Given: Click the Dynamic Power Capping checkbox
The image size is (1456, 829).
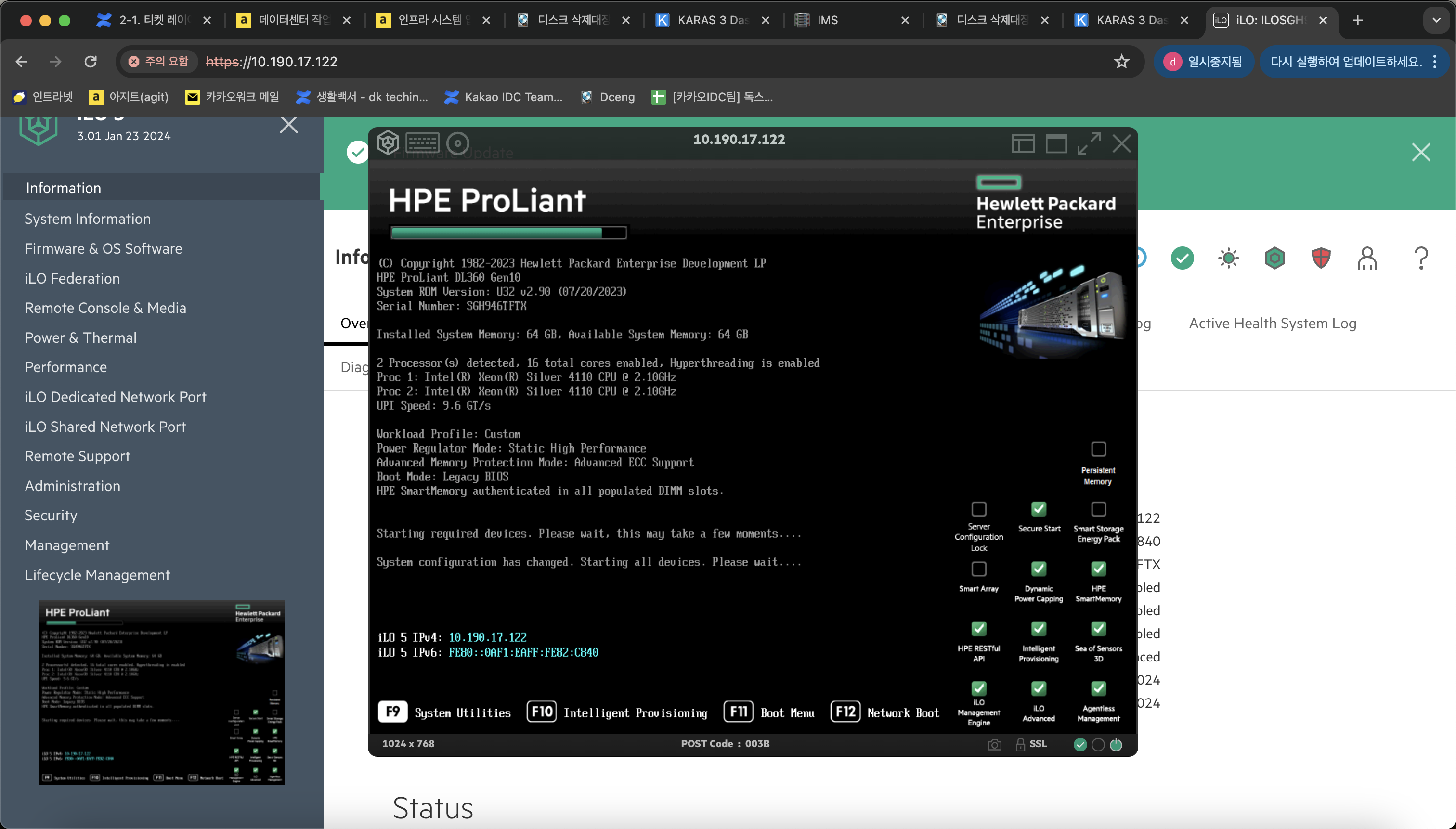Looking at the screenshot, I should click(1039, 569).
